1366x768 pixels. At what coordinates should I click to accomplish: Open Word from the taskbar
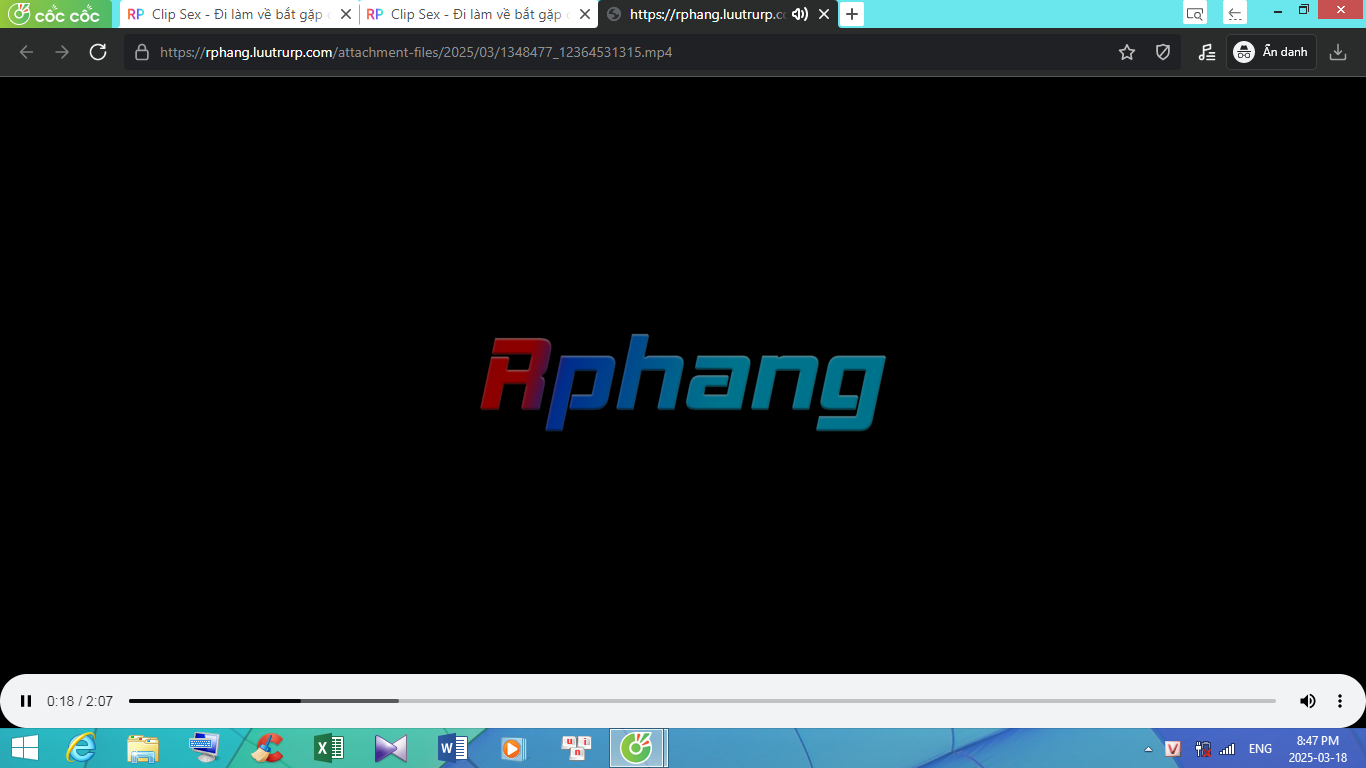[x=453, y=748]
